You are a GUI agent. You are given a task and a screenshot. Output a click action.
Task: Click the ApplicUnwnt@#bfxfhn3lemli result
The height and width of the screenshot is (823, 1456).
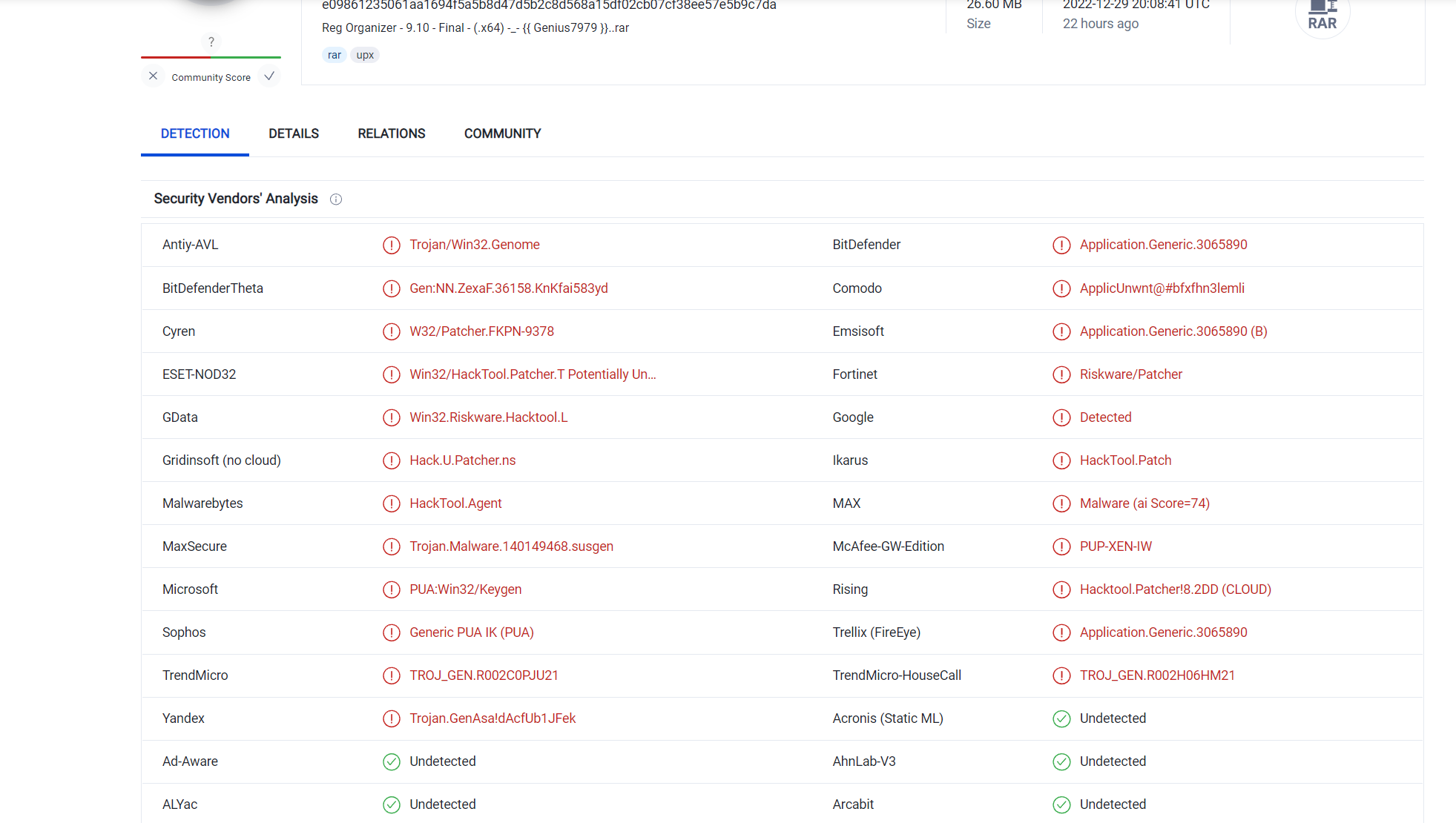(1162, 288)
